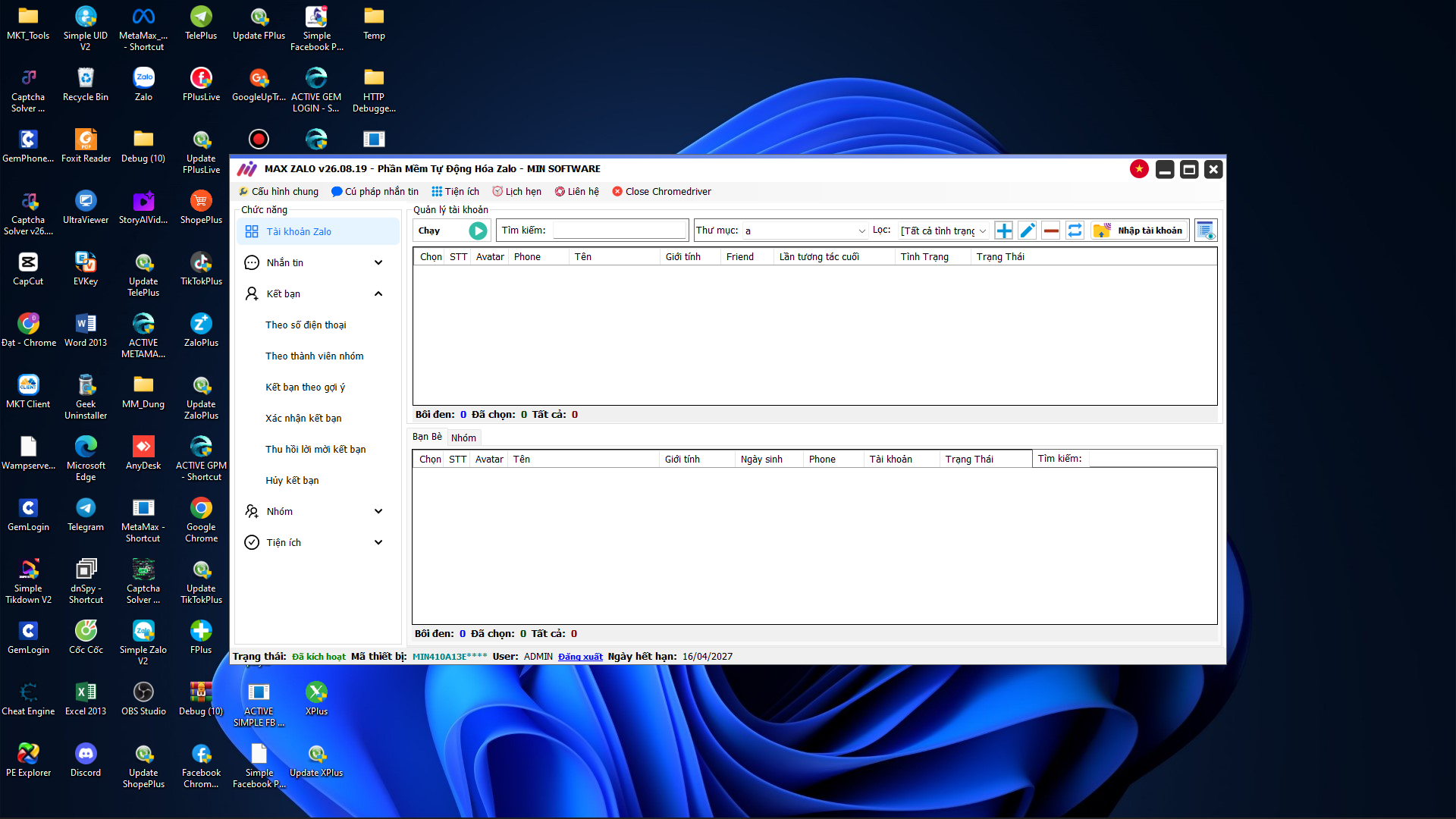Open the Cấu hình chung menu
Screen dimensions: 1456x819
pyautogui.click(x=278, y=192)
